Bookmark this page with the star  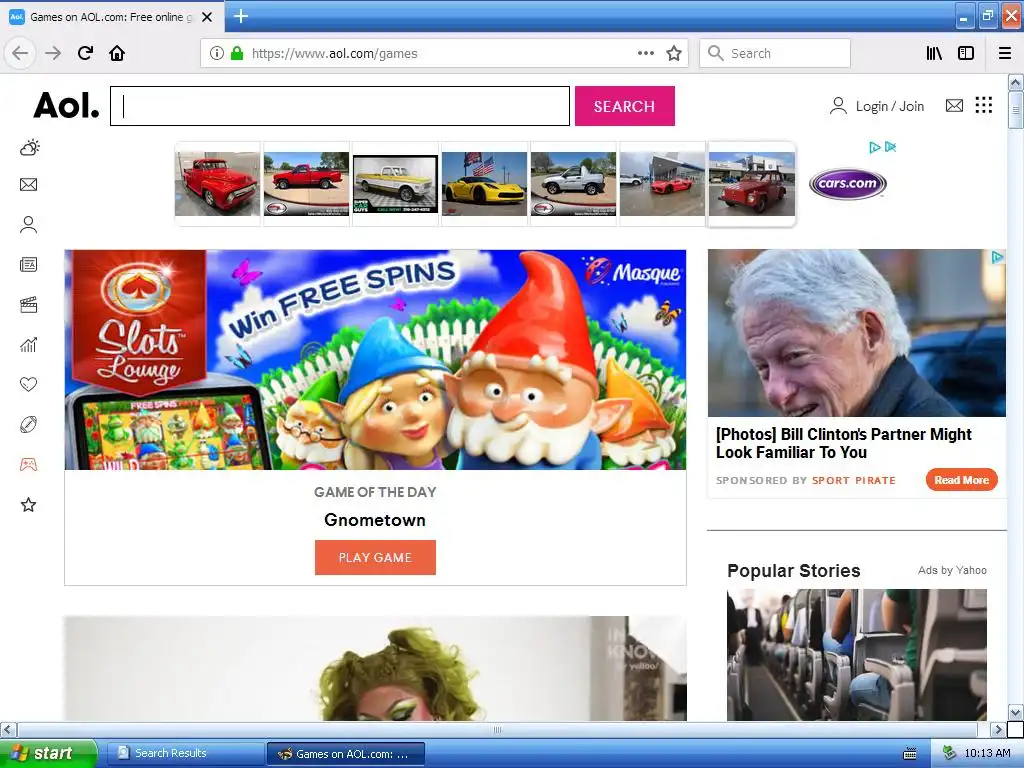(674, 53)
